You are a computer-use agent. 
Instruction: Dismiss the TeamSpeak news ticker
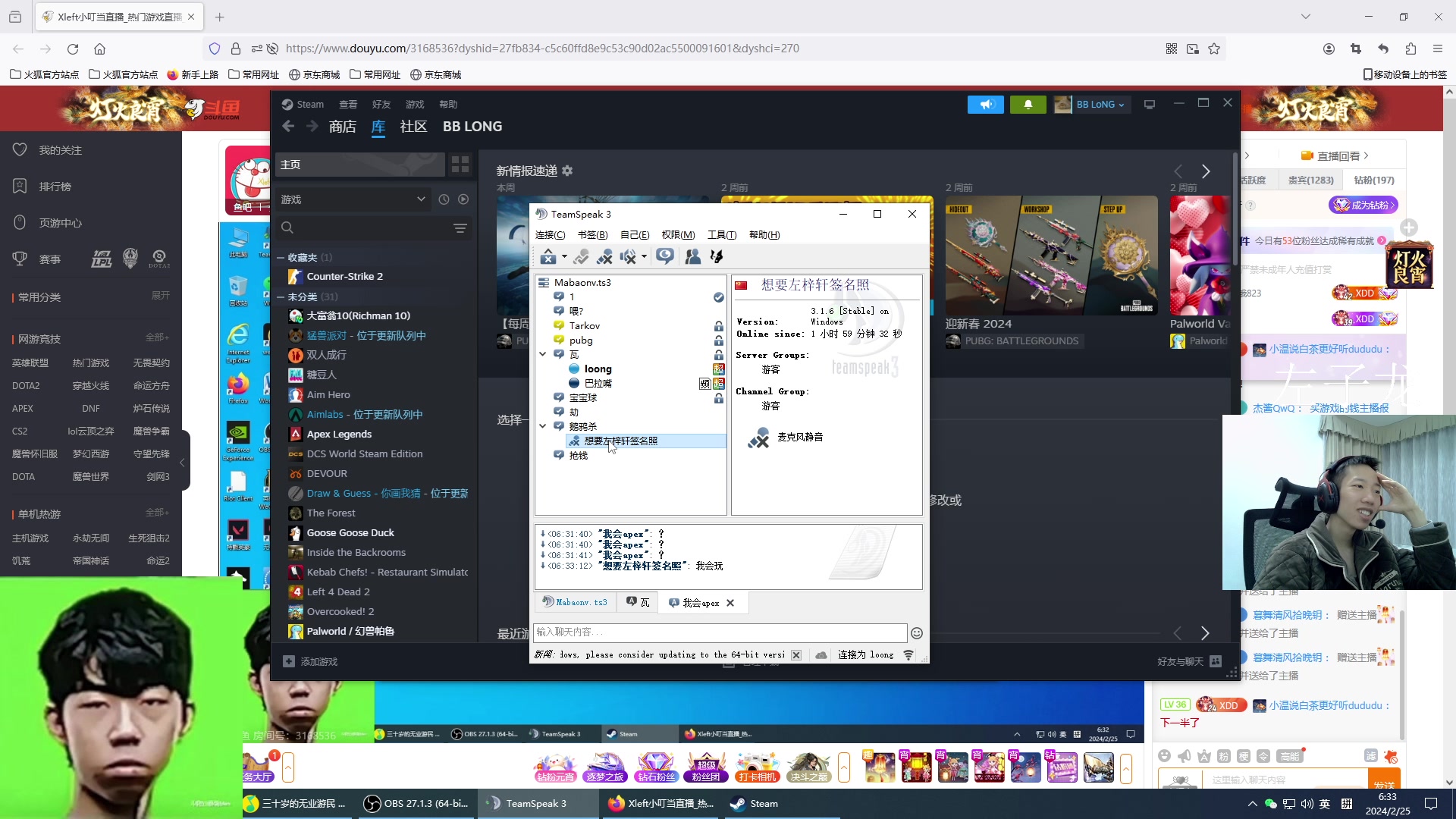(796, 655)
